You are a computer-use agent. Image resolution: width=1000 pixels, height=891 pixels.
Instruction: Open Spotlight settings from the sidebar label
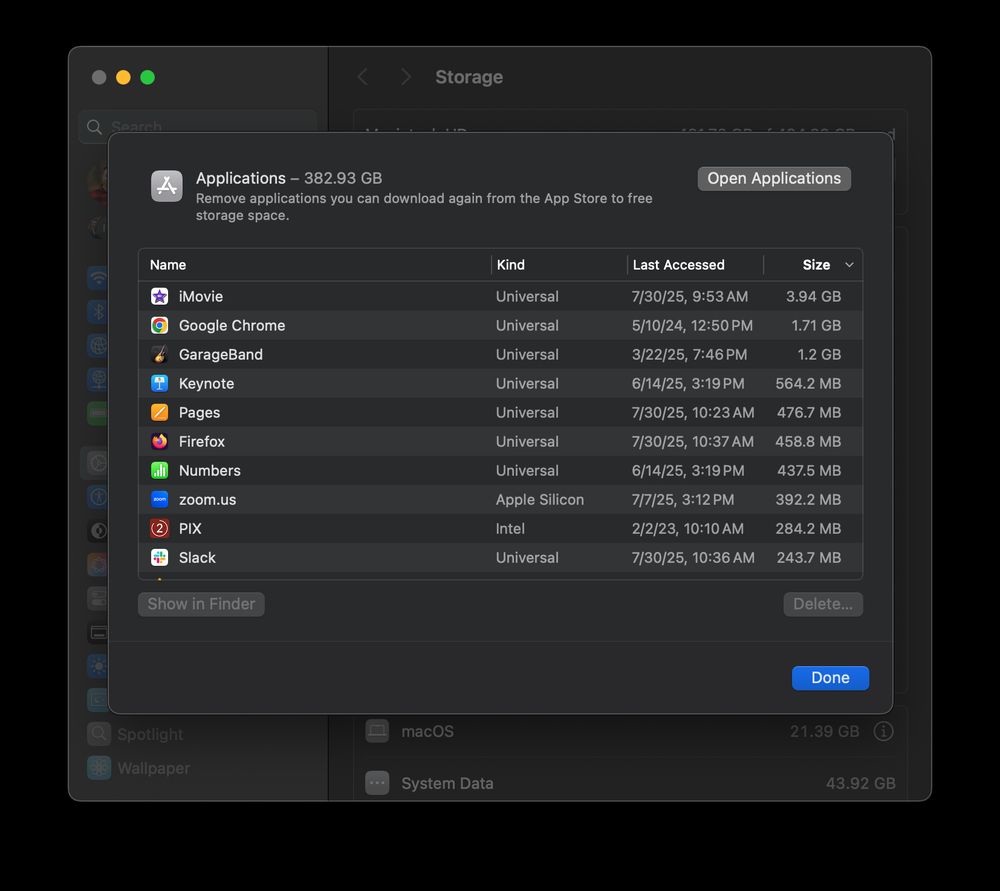(x=151, y=734)
